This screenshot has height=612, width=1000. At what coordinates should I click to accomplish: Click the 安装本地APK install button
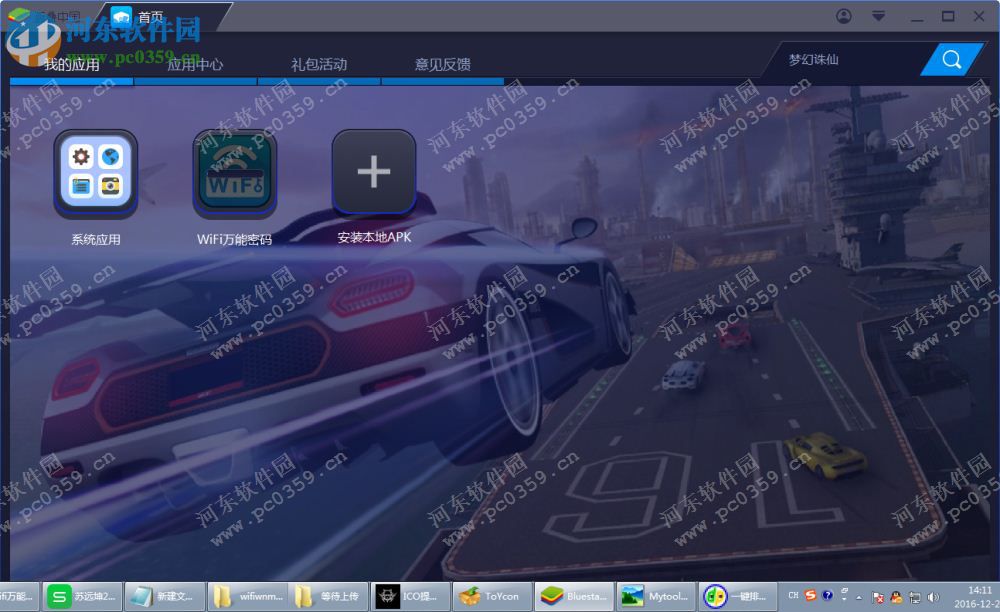tap(374, 172)
